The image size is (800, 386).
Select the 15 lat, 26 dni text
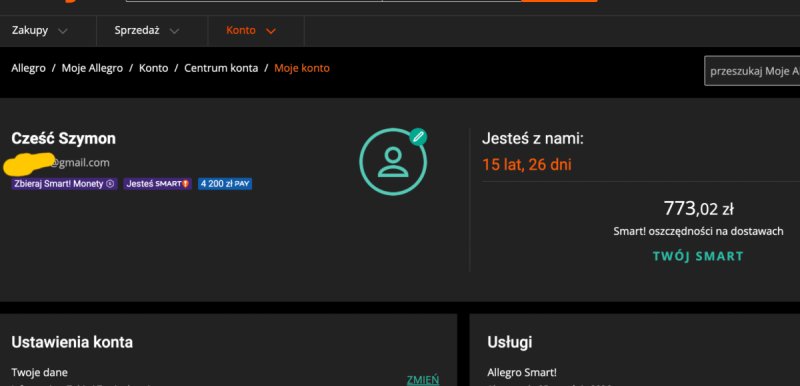[527, 165]
